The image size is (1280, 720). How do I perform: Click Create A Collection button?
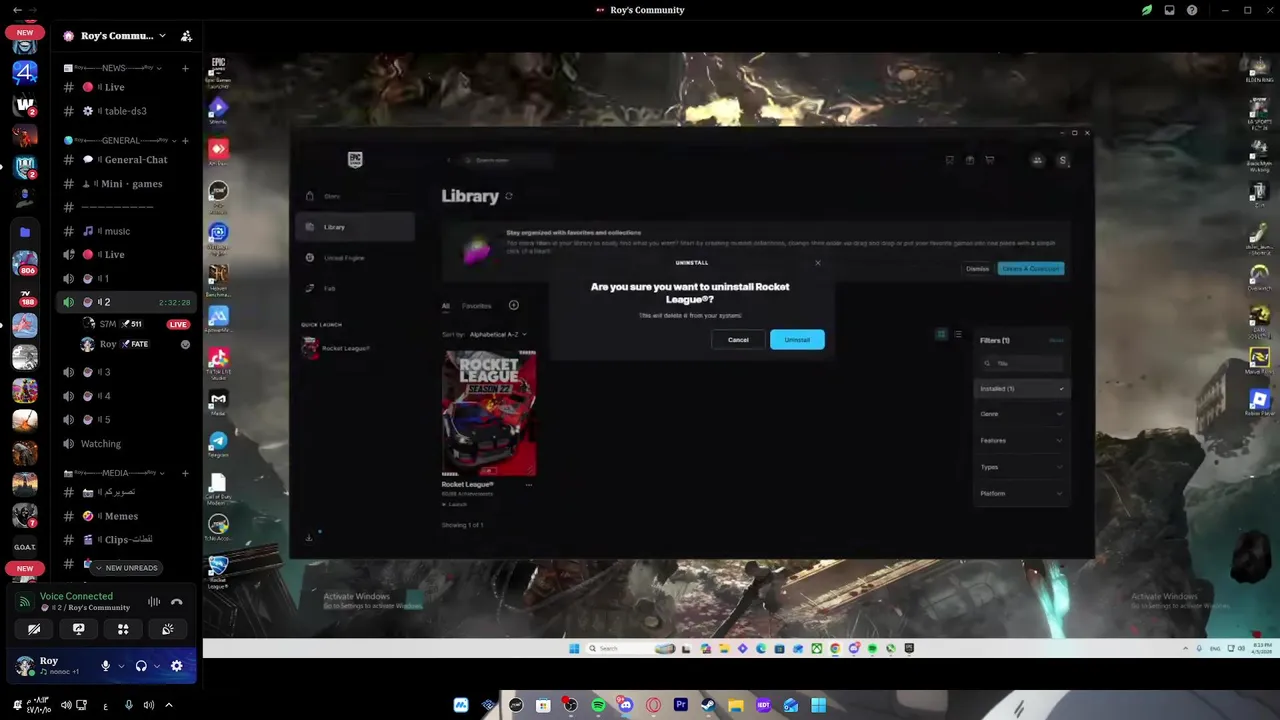tap(1031, 269)
